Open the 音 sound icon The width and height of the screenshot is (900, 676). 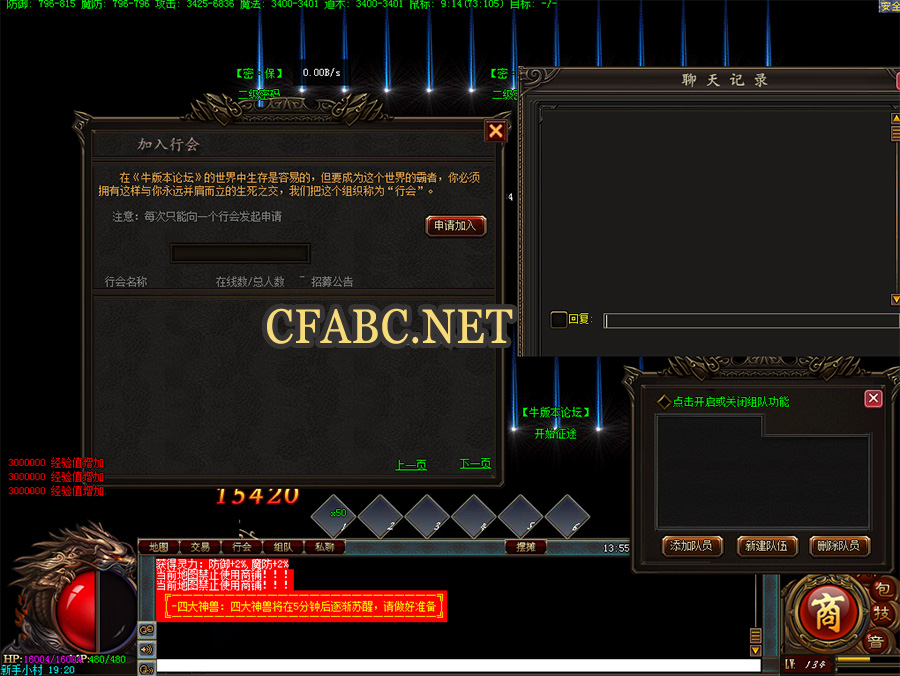pos(875,641)
